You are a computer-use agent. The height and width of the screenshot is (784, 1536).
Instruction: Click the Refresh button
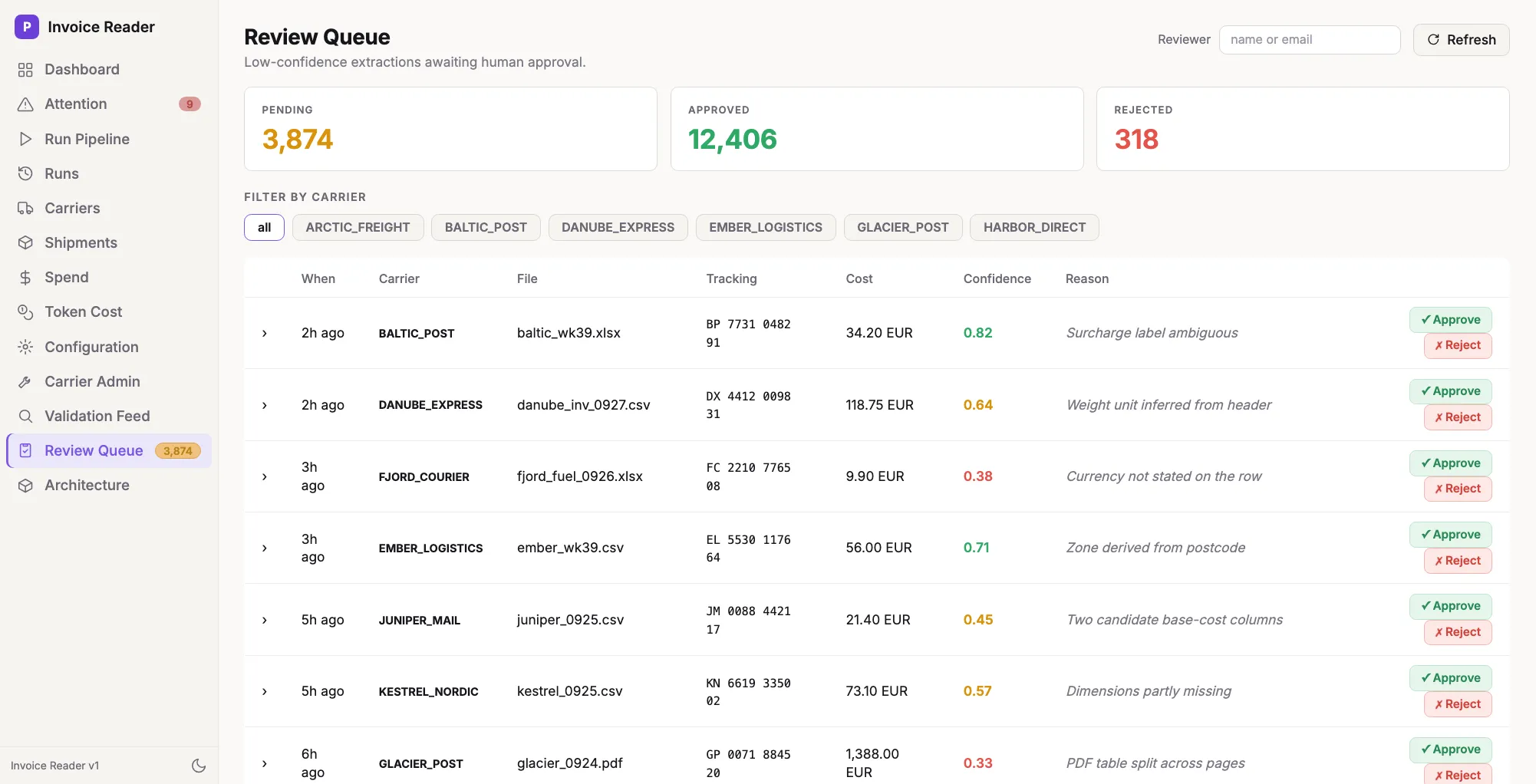[x=1461, y=40]
